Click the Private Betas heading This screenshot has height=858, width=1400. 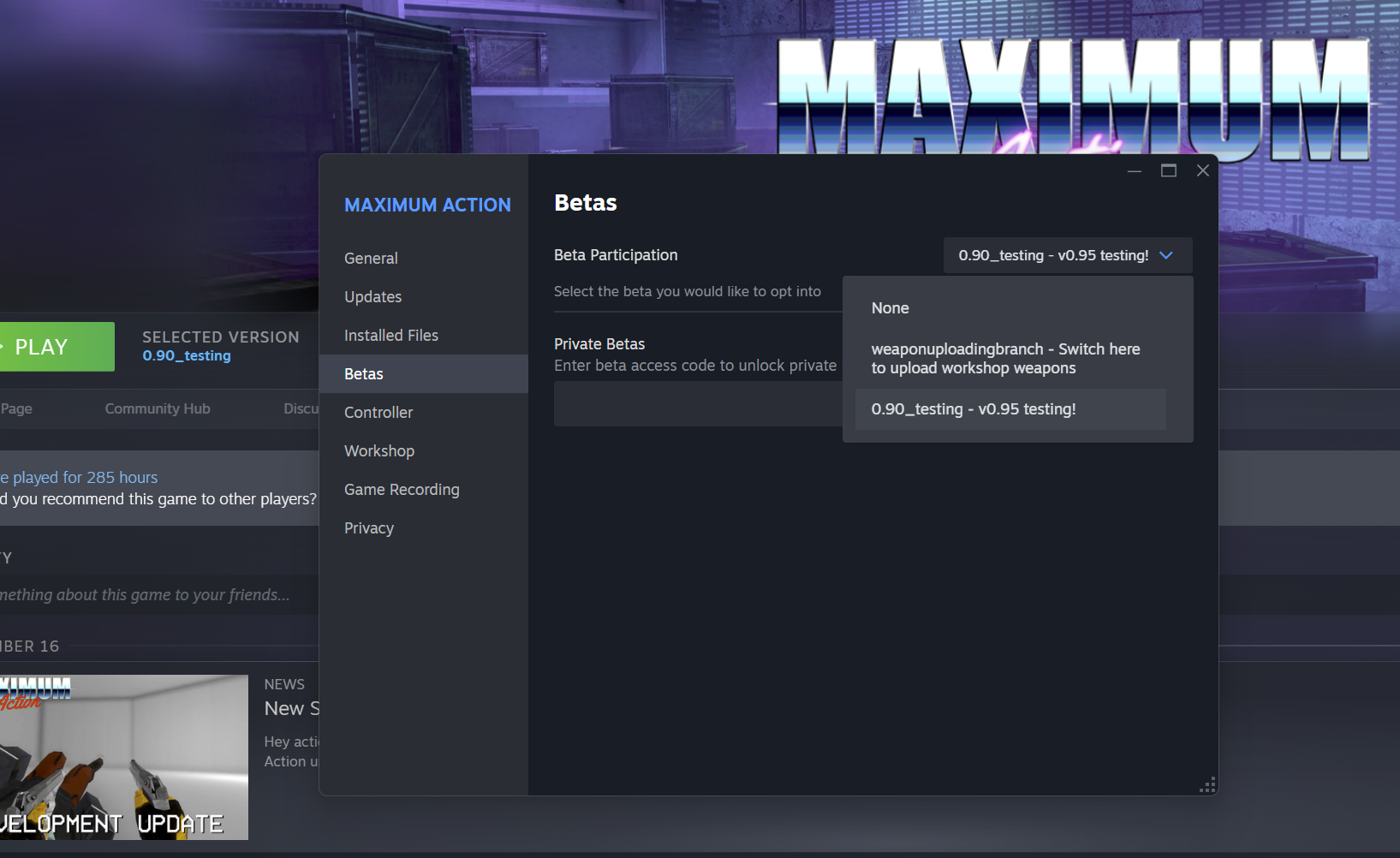click(599, 344)
